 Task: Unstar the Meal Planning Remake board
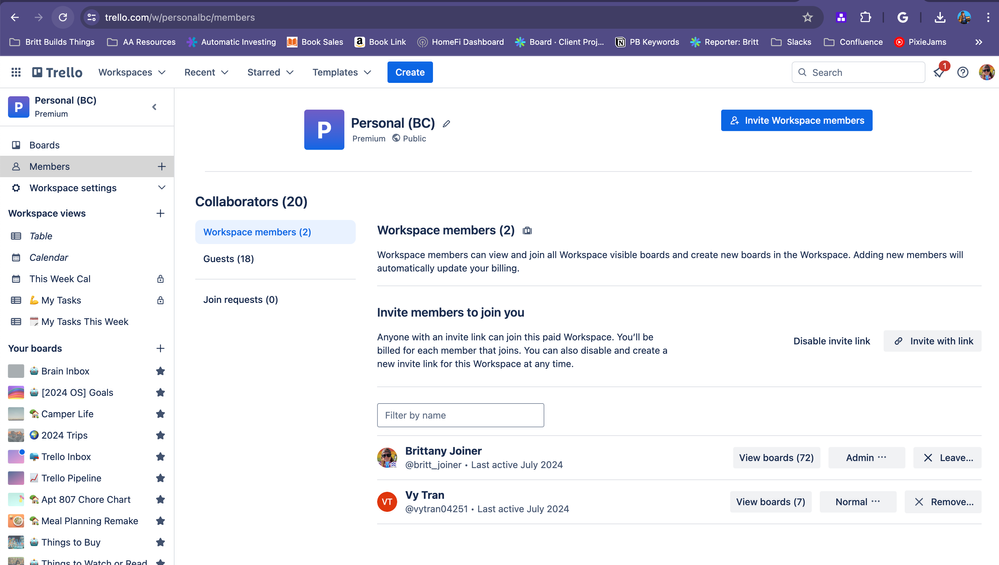(161, 521)
